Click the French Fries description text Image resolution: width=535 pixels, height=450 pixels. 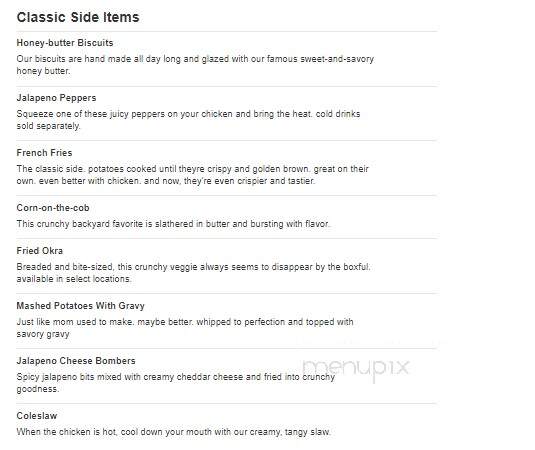[193, 175]
